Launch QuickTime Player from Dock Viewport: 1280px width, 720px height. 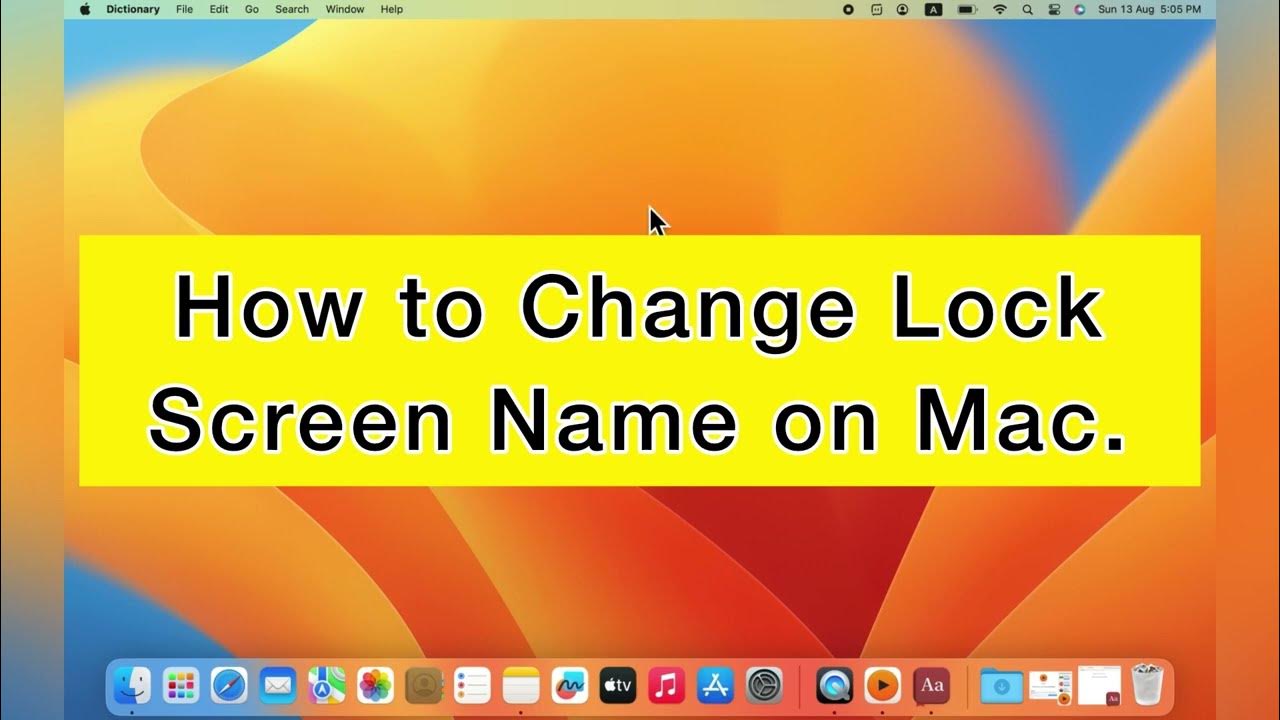(x=834, y=685)
